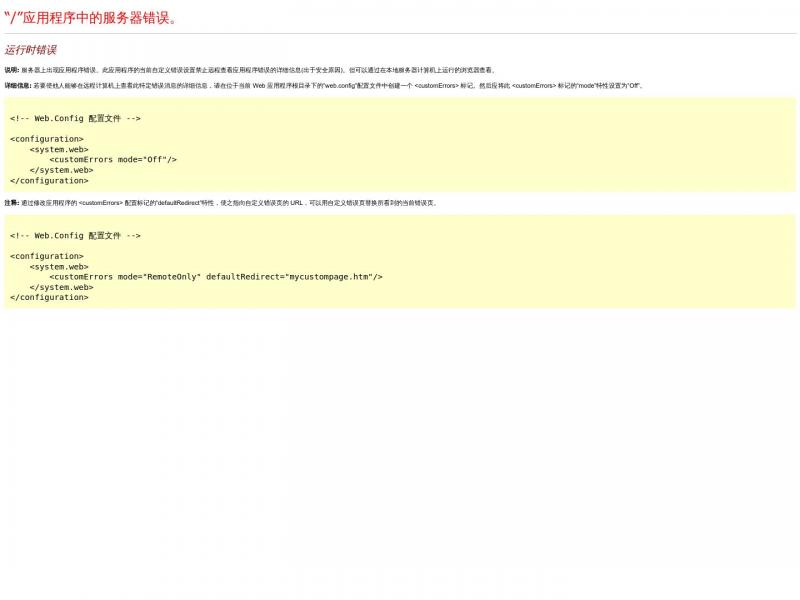Click the red server error heading
This screenshot has width=800, height=600.
tap(90, 18)
